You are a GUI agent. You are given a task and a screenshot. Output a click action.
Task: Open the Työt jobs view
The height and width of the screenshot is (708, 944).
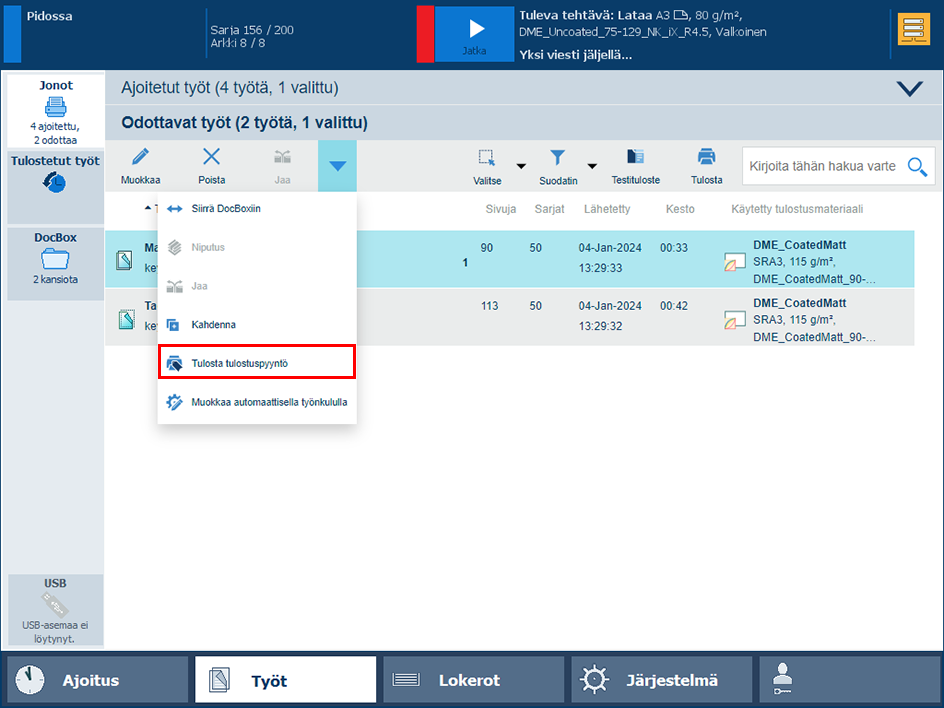coord(285,680)
